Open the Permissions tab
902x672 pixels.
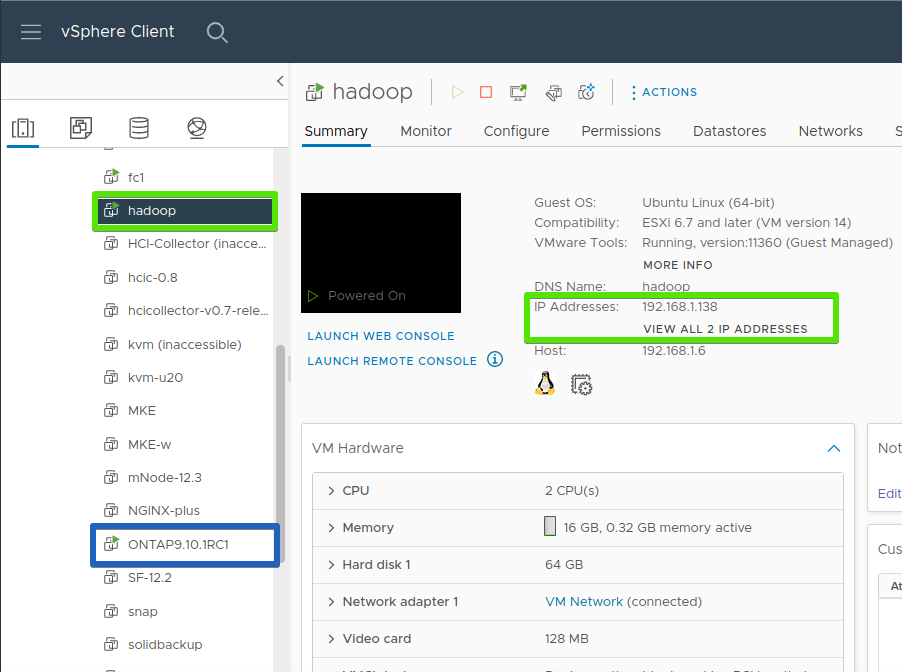click(x=621, y=131)
